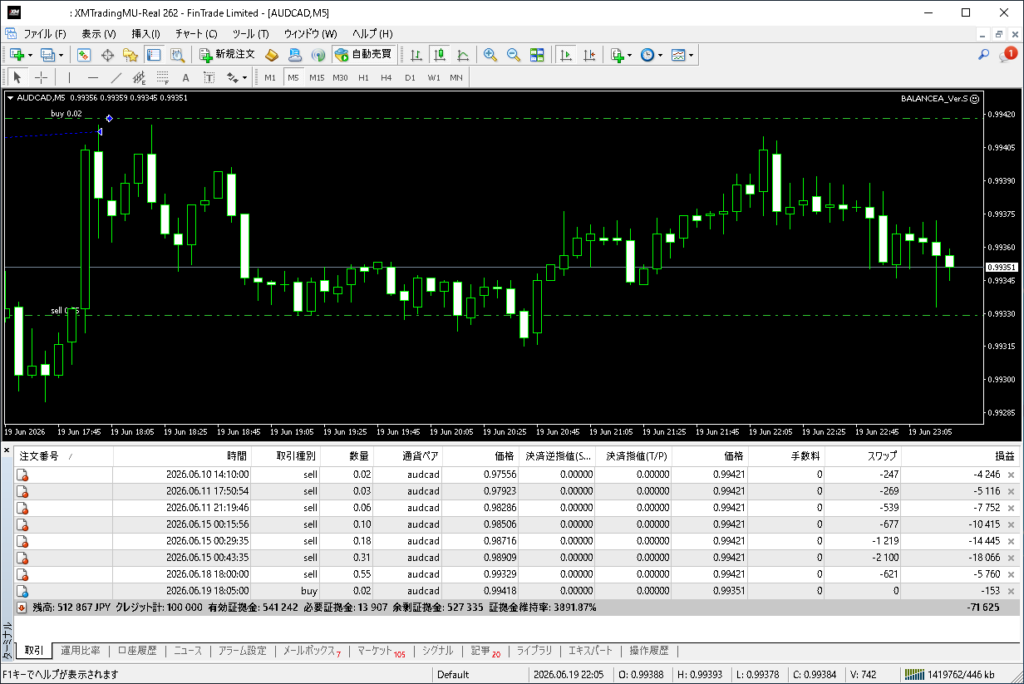Open the periods clock dropdown
The height and width of the screenshot is (684, 1024).
point(651,55)
